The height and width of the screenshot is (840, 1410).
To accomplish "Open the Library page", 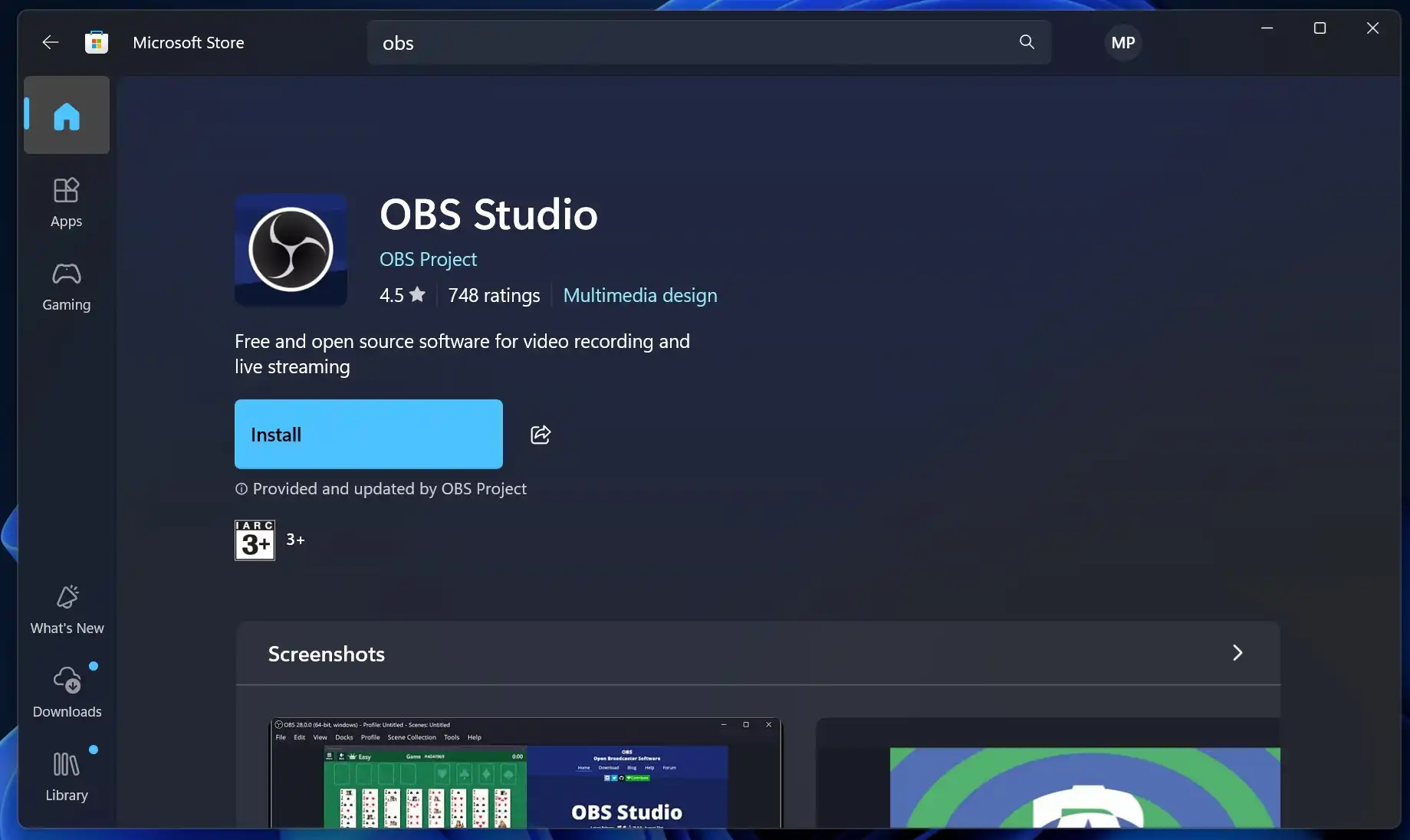I will click(67, 777).
